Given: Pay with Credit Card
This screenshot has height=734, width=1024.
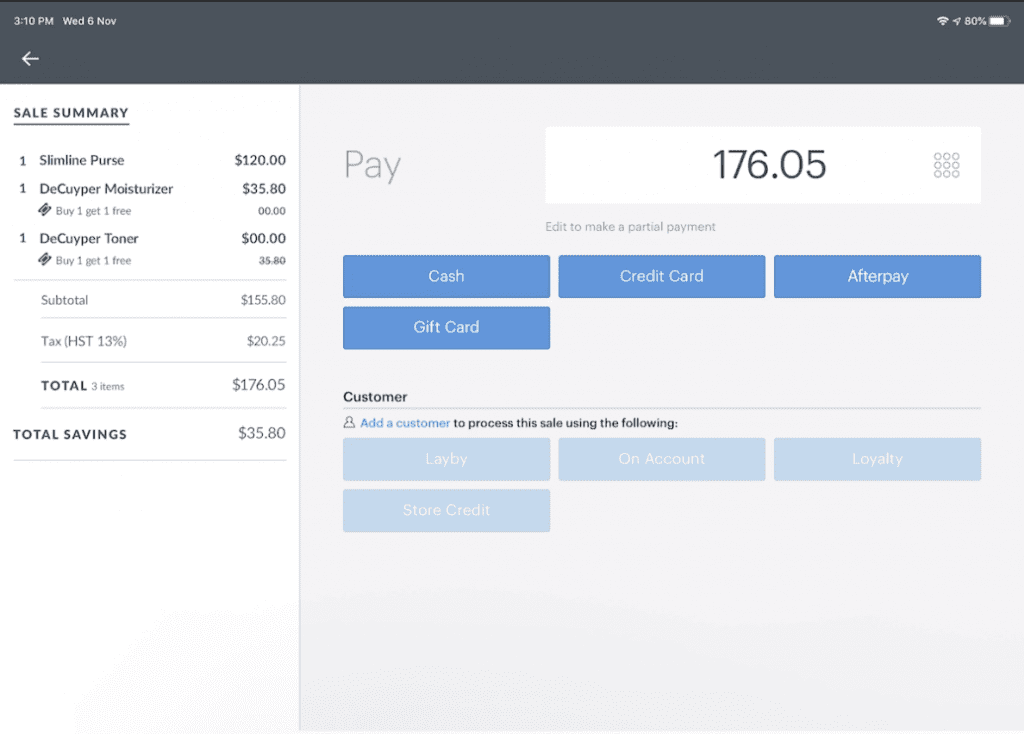Looking at the screenshot, I should [x=662, y=276].
